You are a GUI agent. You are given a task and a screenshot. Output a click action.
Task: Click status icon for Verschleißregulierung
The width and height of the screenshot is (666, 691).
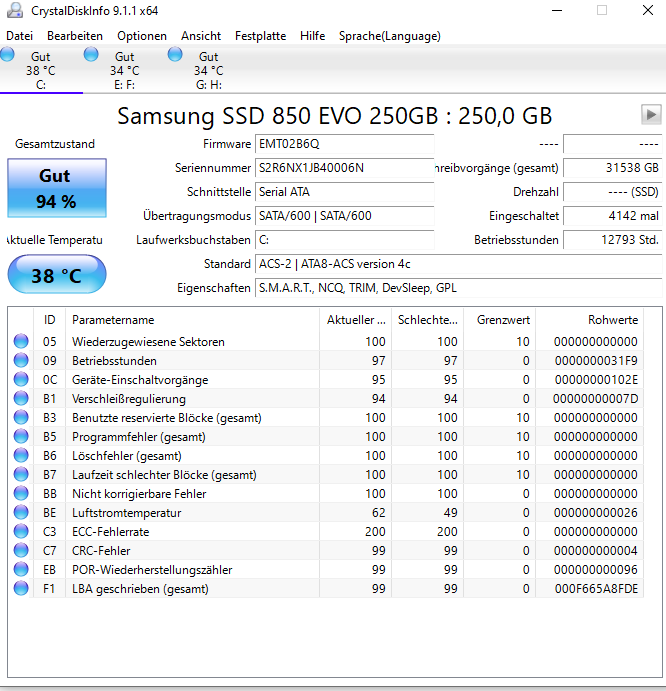pyautogui.click(x=21, y=398)
